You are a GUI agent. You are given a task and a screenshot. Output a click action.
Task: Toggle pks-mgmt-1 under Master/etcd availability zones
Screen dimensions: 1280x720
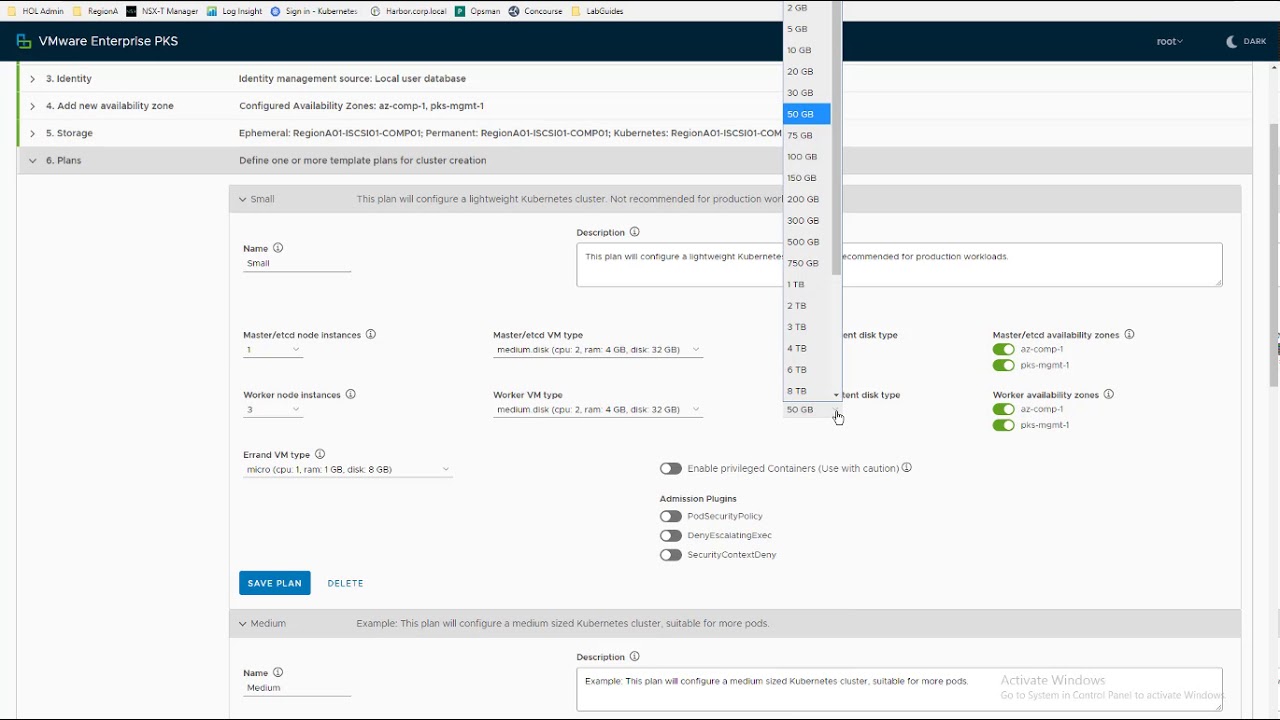click(1004, 366)
